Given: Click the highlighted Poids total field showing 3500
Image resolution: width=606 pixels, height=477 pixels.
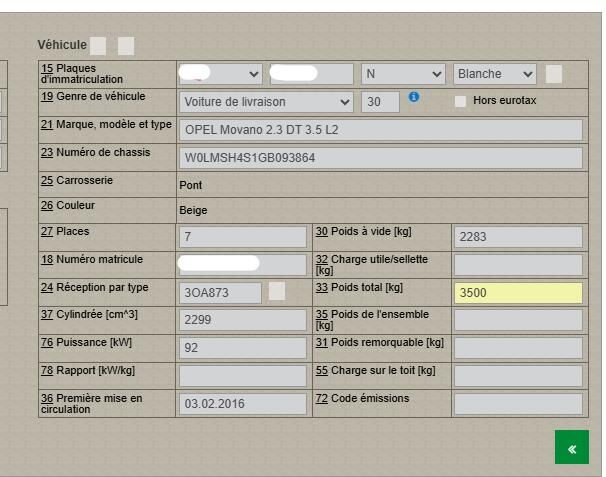Looking at the screenshot, I should click(x=517, y=293).
